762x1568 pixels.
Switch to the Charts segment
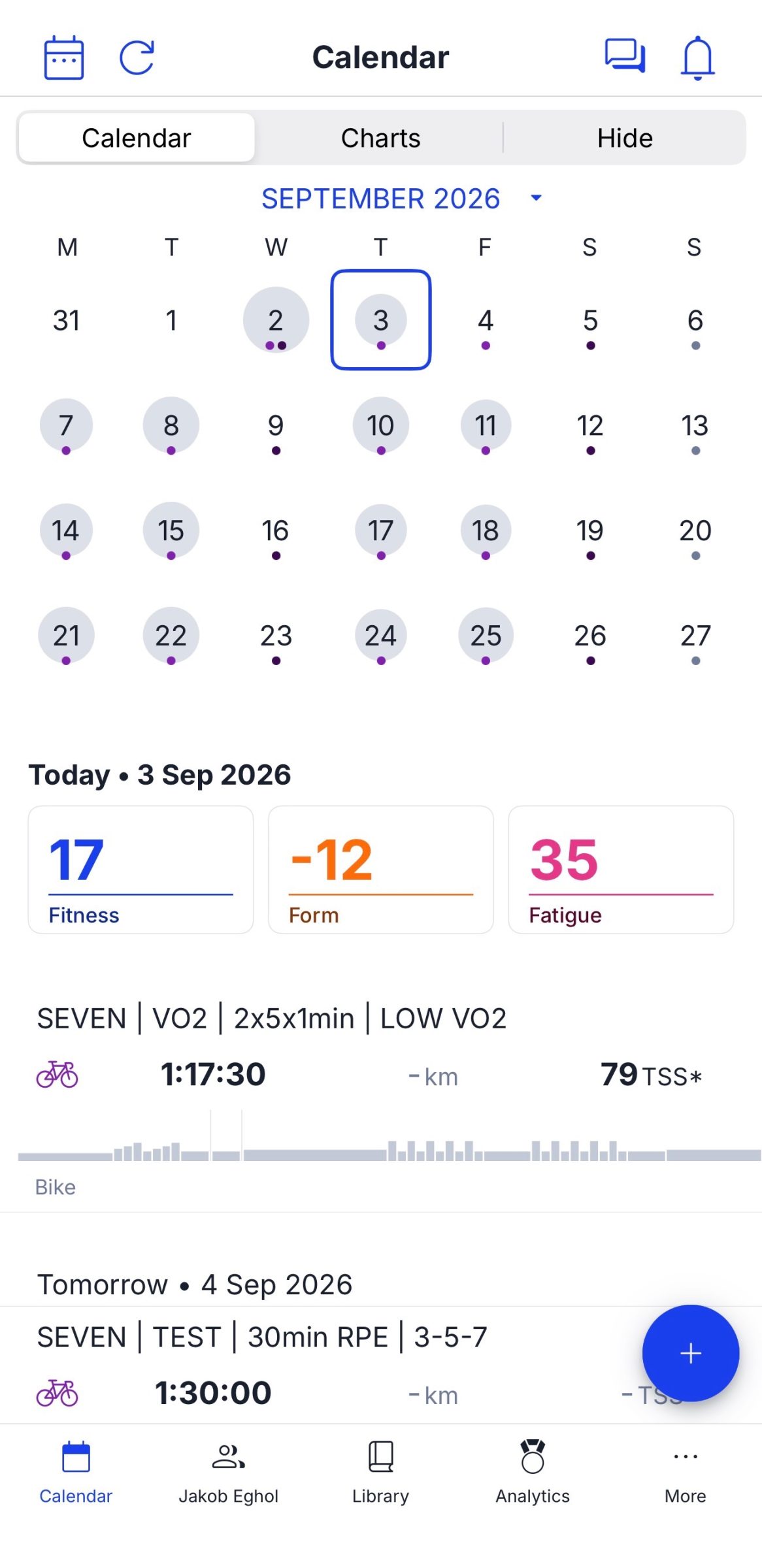pos(381,138)
